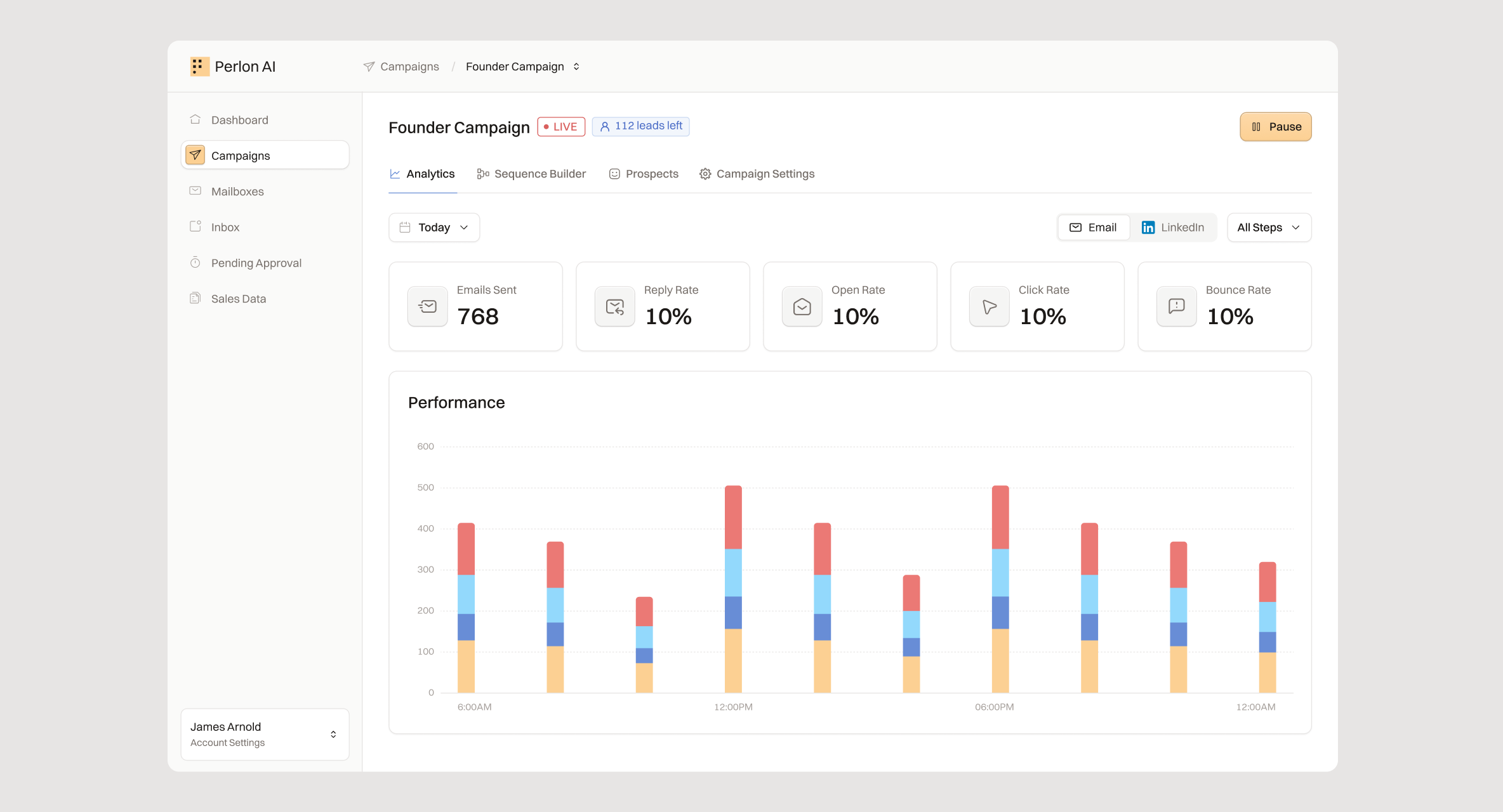Viewport: 1503px width, 812px height.
Task: Click the Bounce Rate message icon
Action: (1177, 306)
